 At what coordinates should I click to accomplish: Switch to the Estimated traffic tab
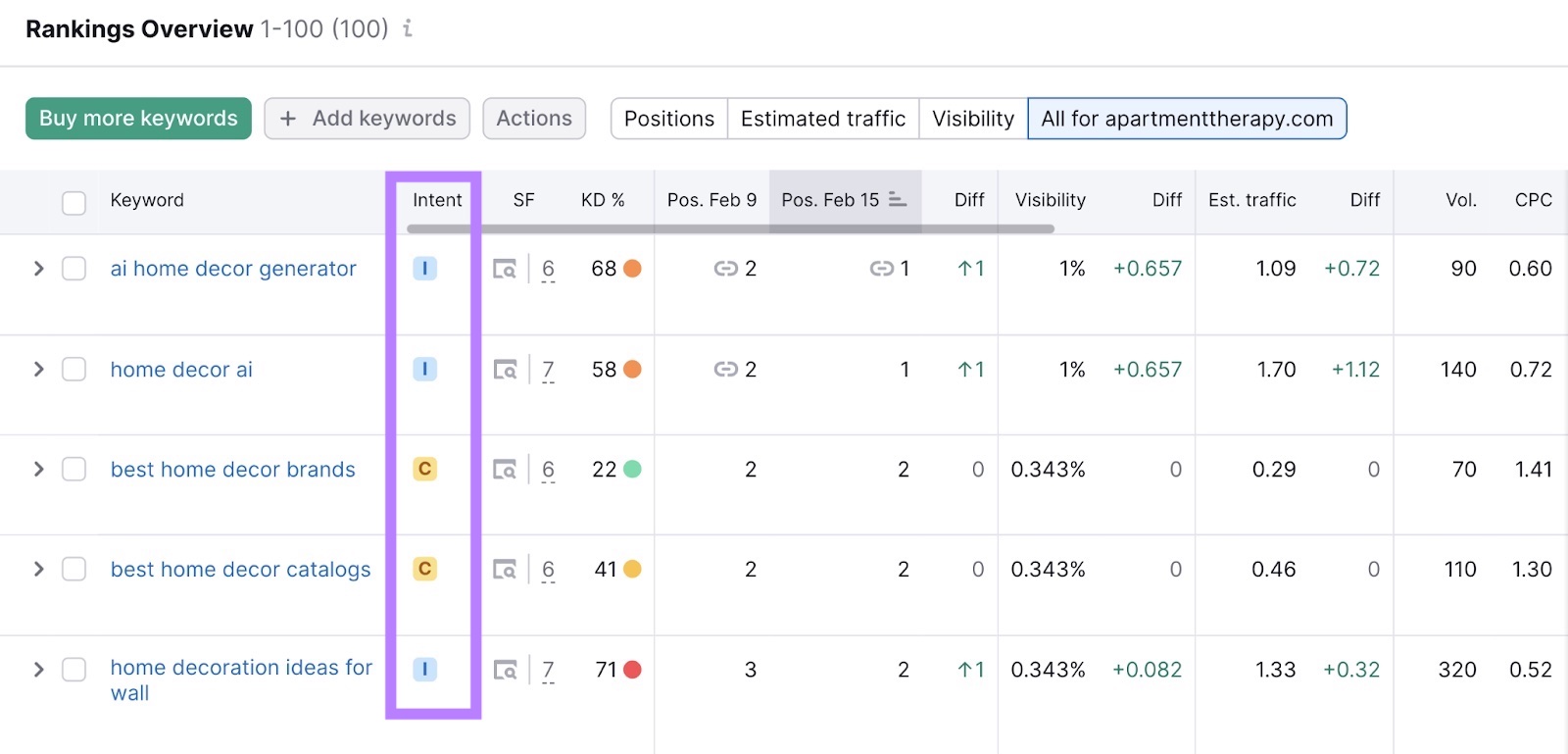(x=823, y=119)
